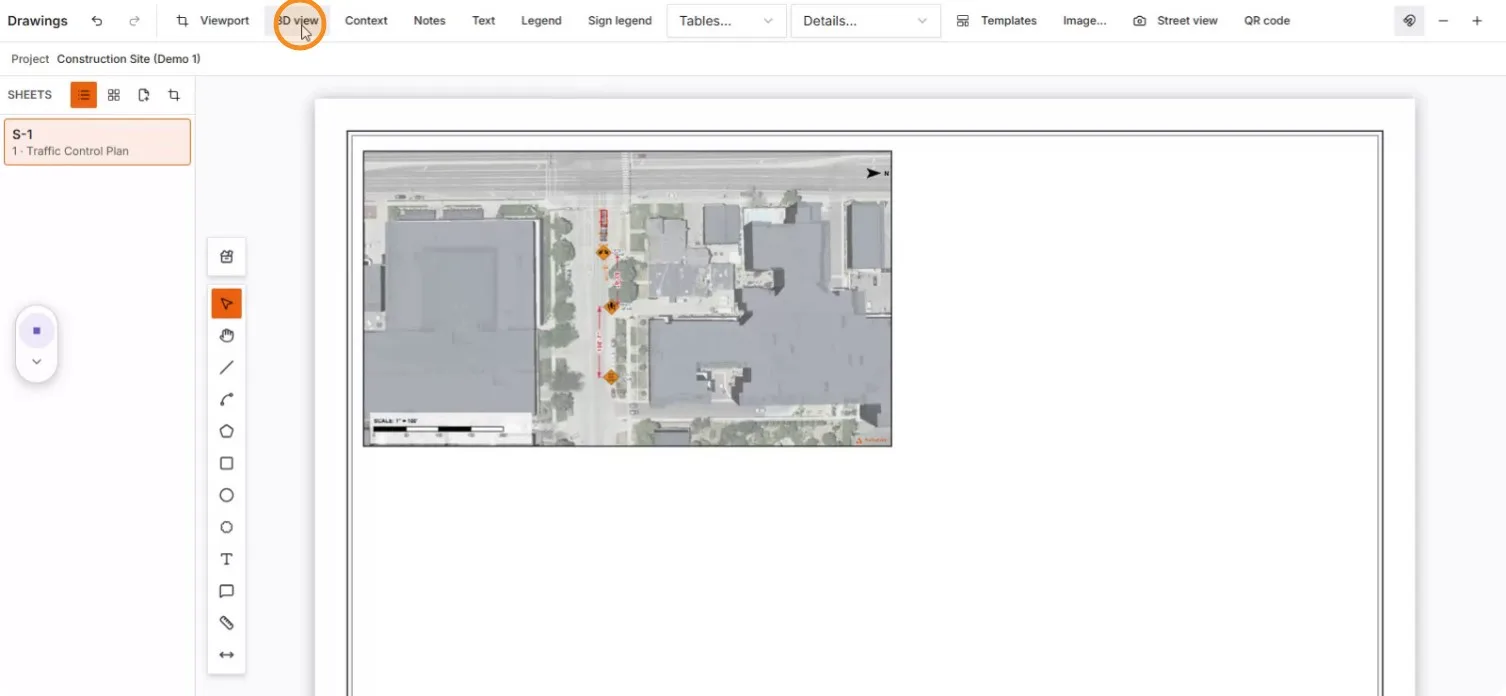The image size is (1506, 696).
Task: Add Notes to the sheet
Action: tap(430, 21)
